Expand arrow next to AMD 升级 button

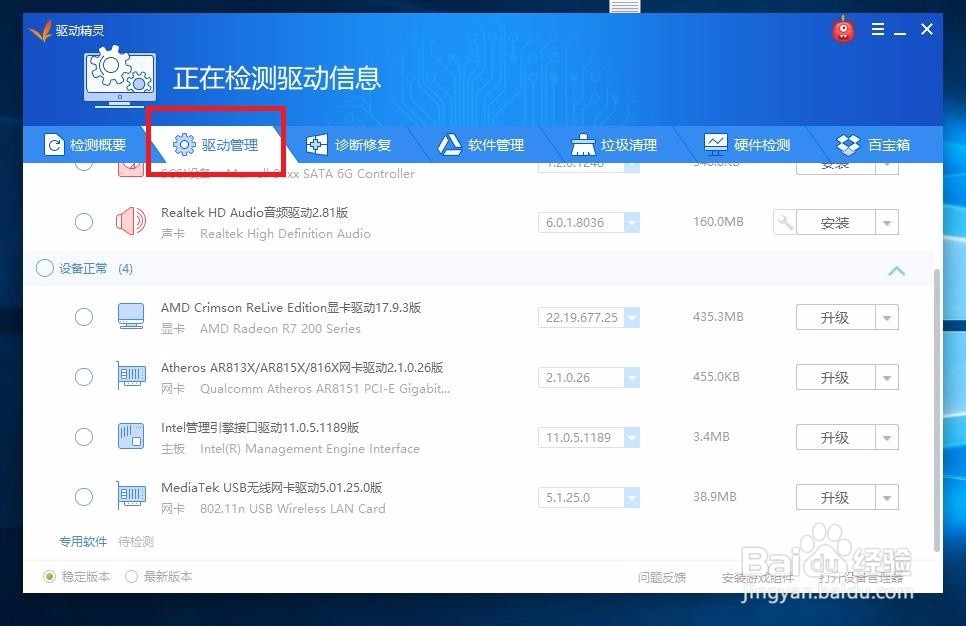(x=887, y=317)
